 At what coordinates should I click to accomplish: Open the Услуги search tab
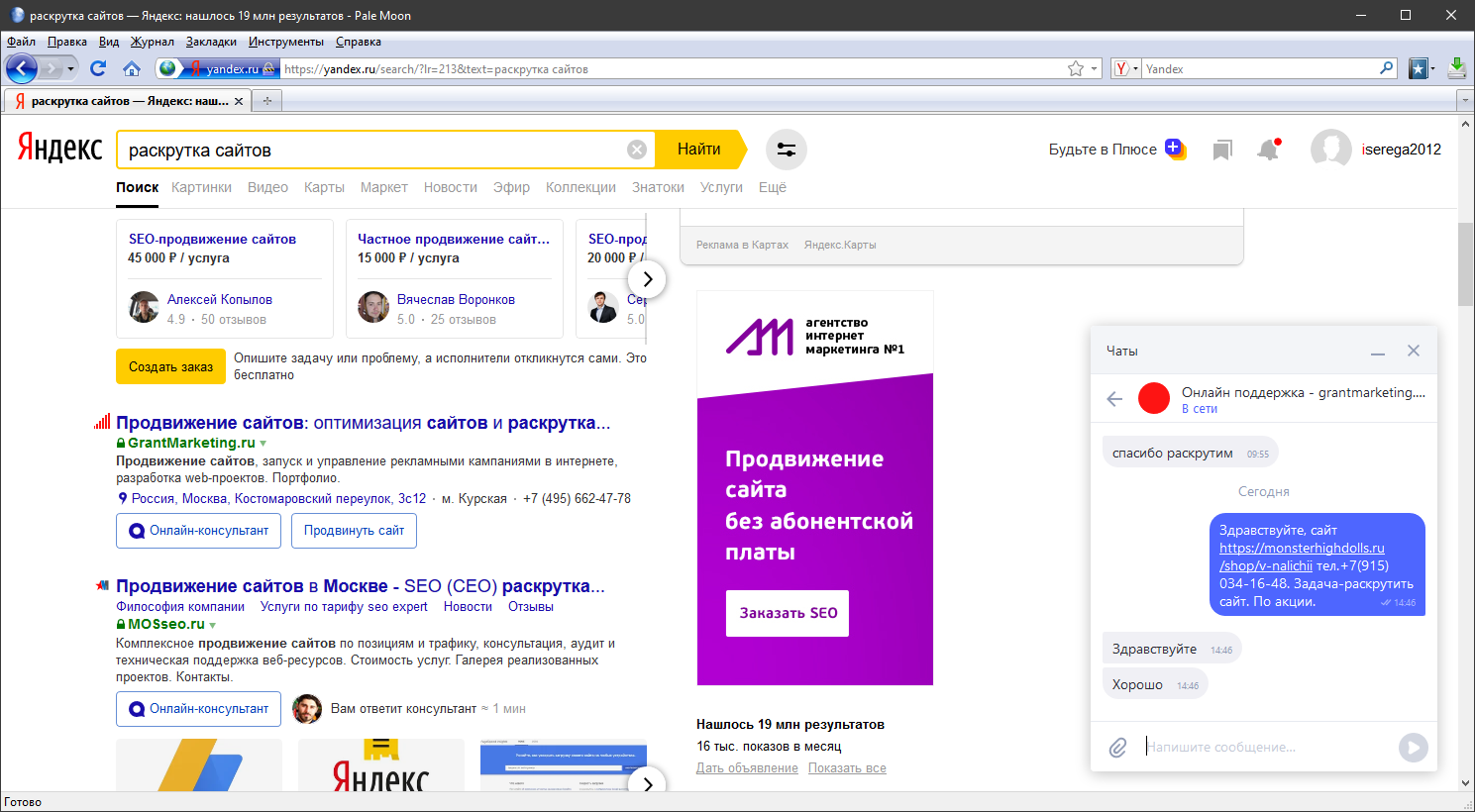[x=721, y=187]
